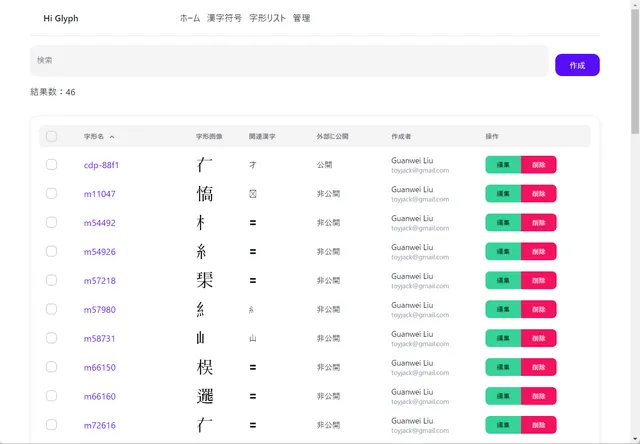Image resolution: width=640 pixels, height=444 pixels.
Task: Edit the m58731 glyph entry
Action: (503, 338)
